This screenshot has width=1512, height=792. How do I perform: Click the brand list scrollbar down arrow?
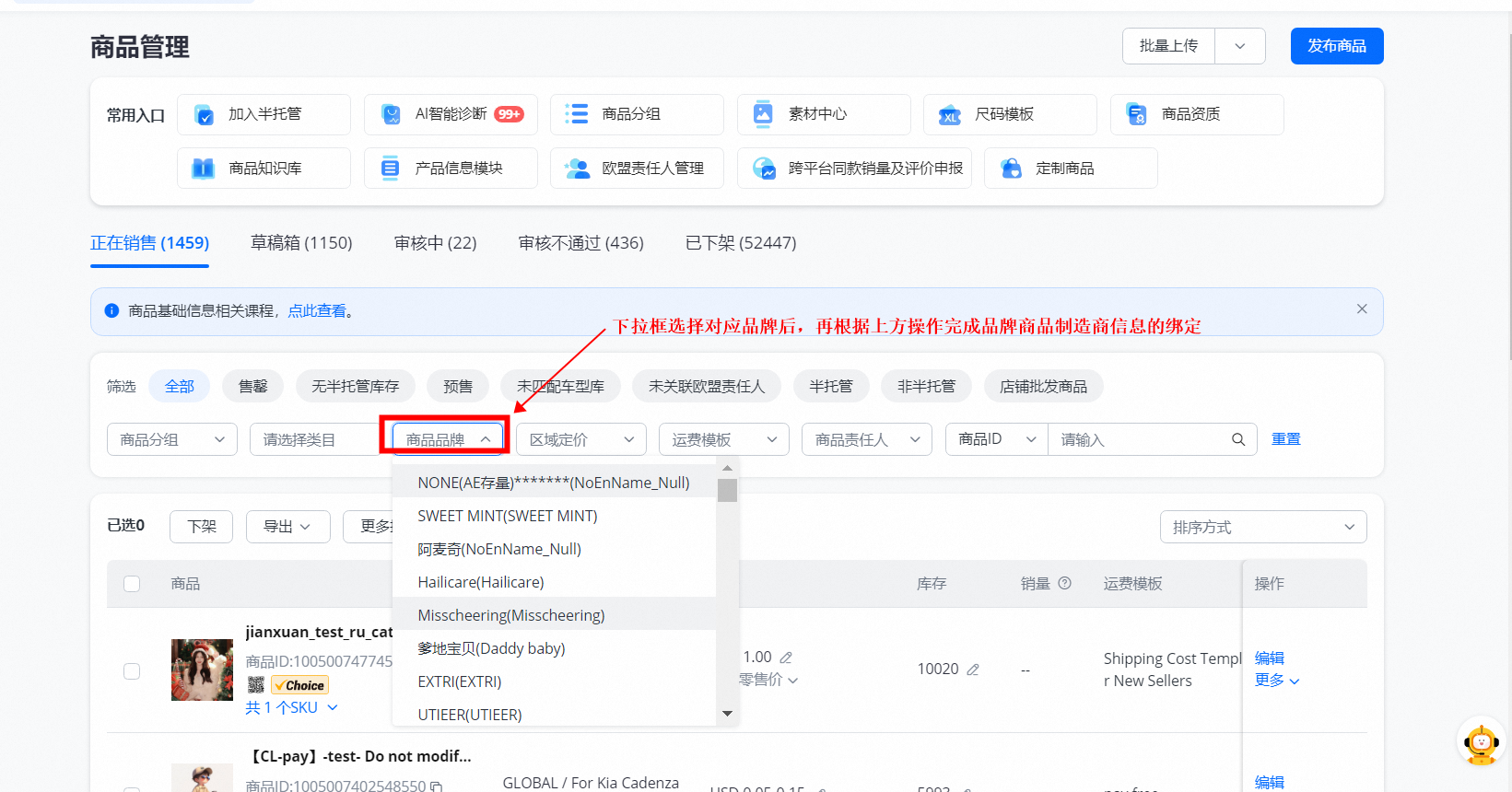coord(727,714)
